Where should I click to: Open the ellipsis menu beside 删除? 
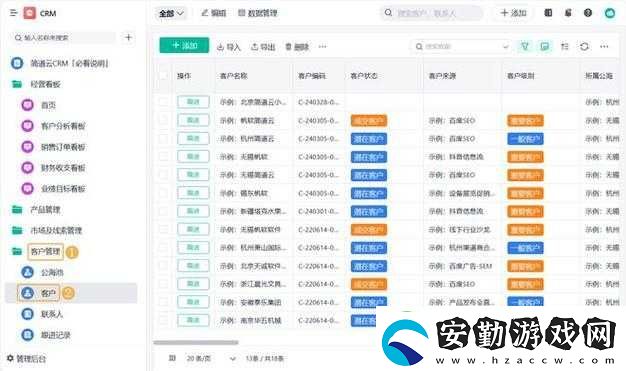[x=323, y=46]
